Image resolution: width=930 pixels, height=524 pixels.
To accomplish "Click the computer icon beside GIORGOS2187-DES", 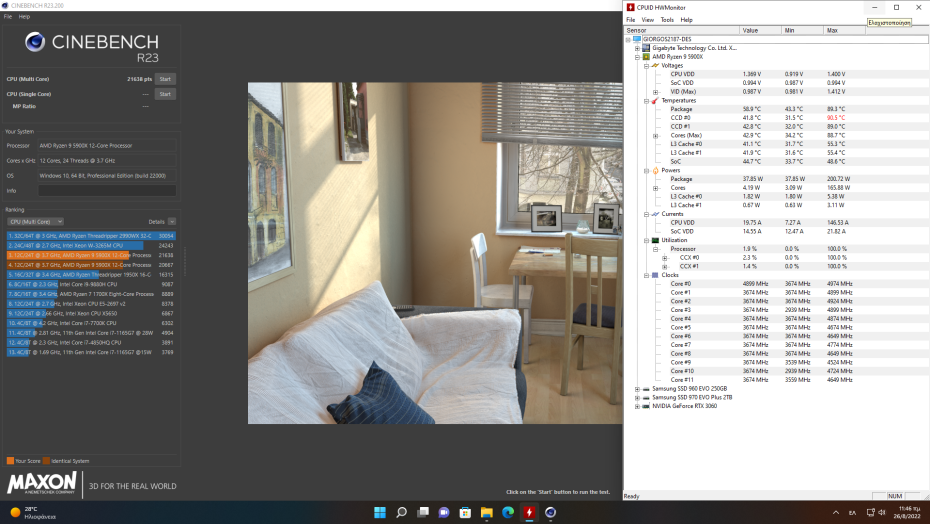I will [x=637, y=39].
